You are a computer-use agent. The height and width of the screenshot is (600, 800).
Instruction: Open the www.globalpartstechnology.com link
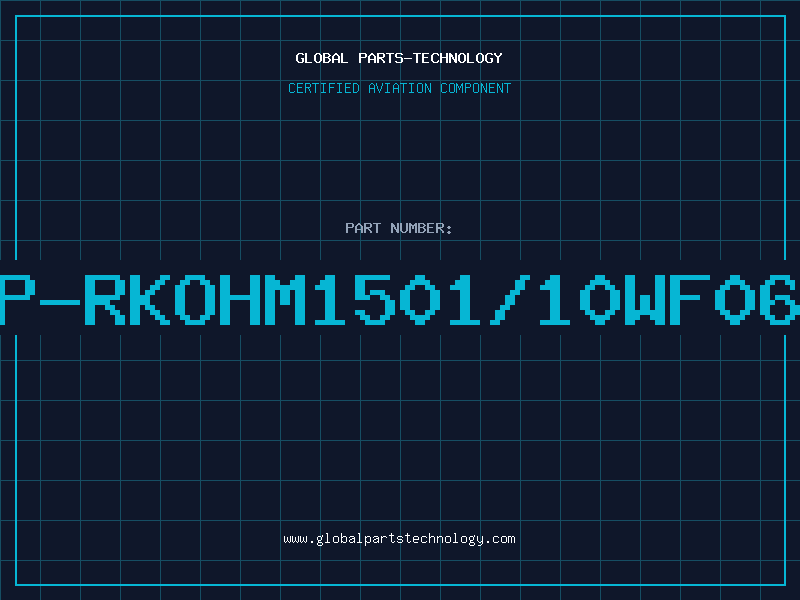(399, 539)
